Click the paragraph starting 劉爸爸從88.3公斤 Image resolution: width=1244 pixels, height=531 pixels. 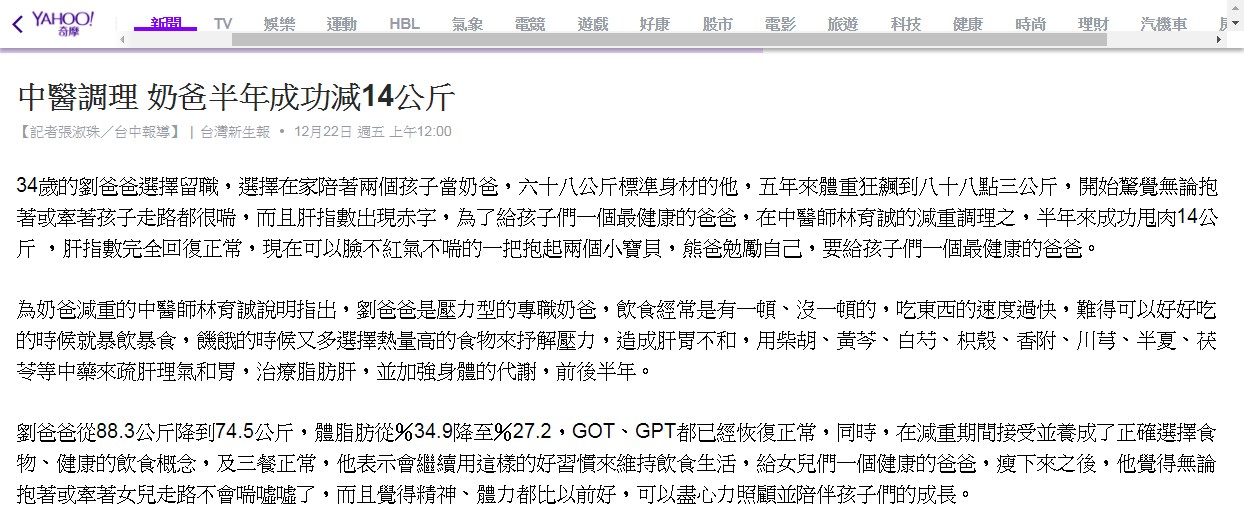[618, 463]
